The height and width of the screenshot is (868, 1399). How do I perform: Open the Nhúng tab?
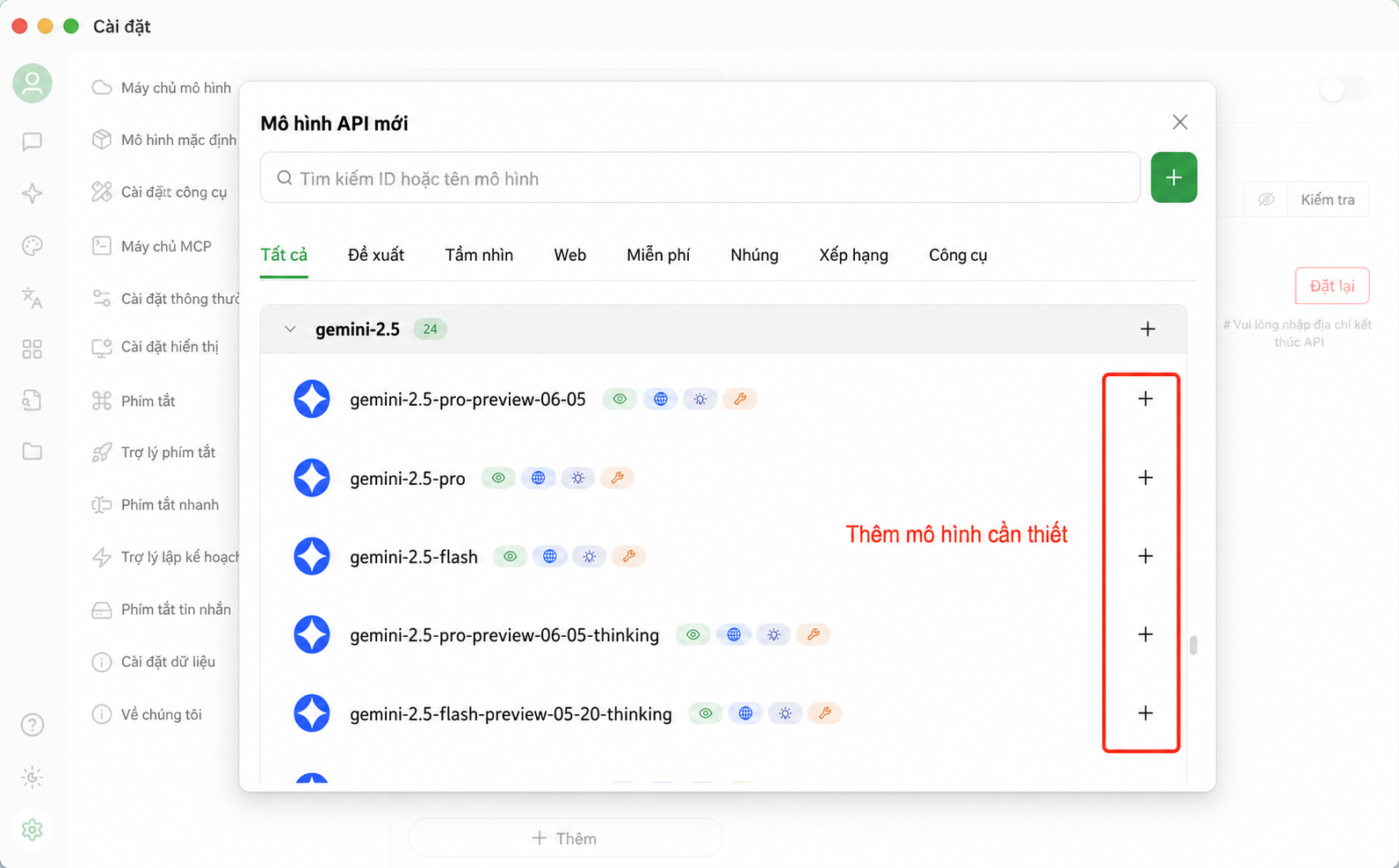click(755, 255)
